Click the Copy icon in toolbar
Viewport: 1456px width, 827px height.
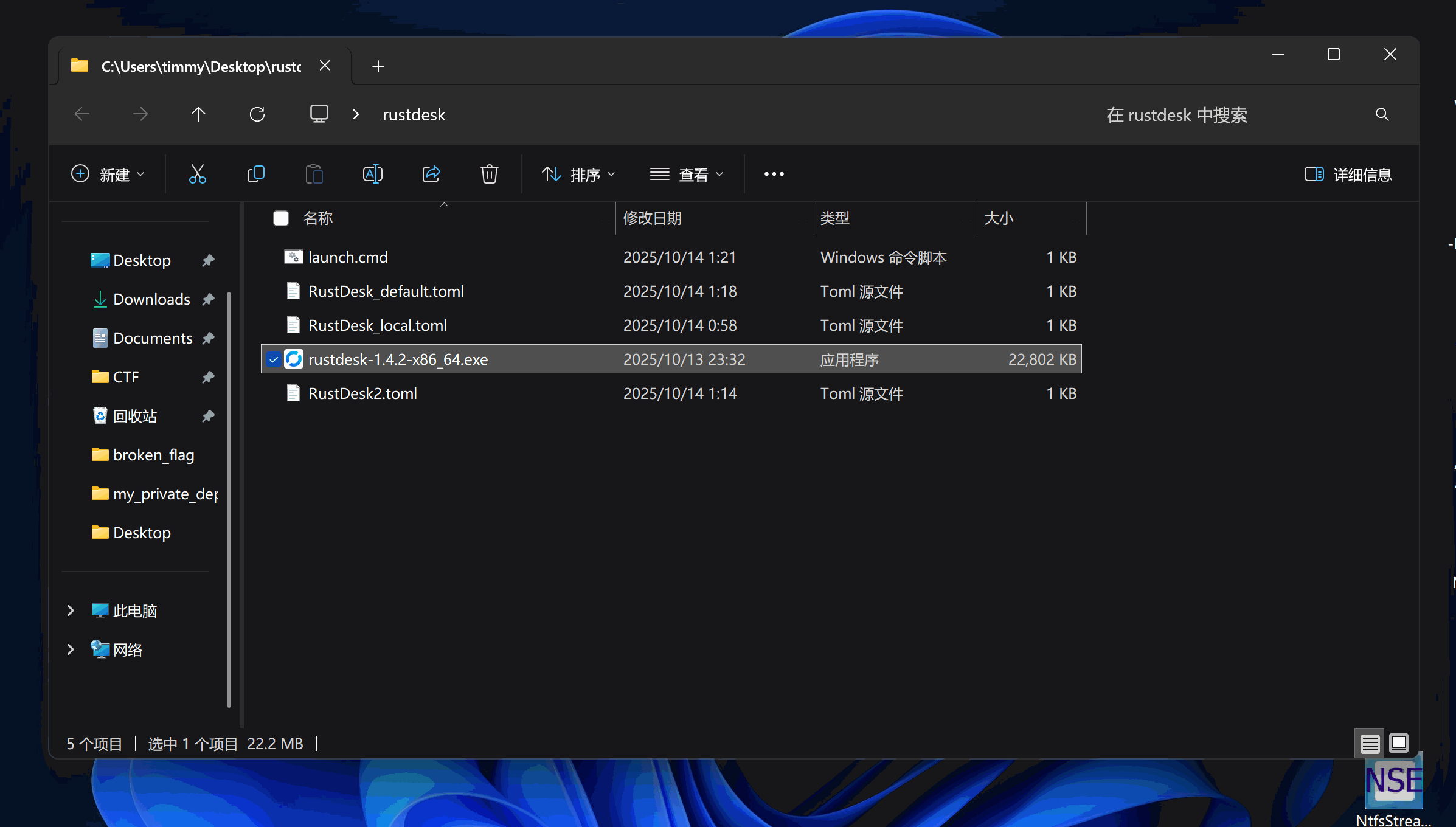(x=255, y=175)
